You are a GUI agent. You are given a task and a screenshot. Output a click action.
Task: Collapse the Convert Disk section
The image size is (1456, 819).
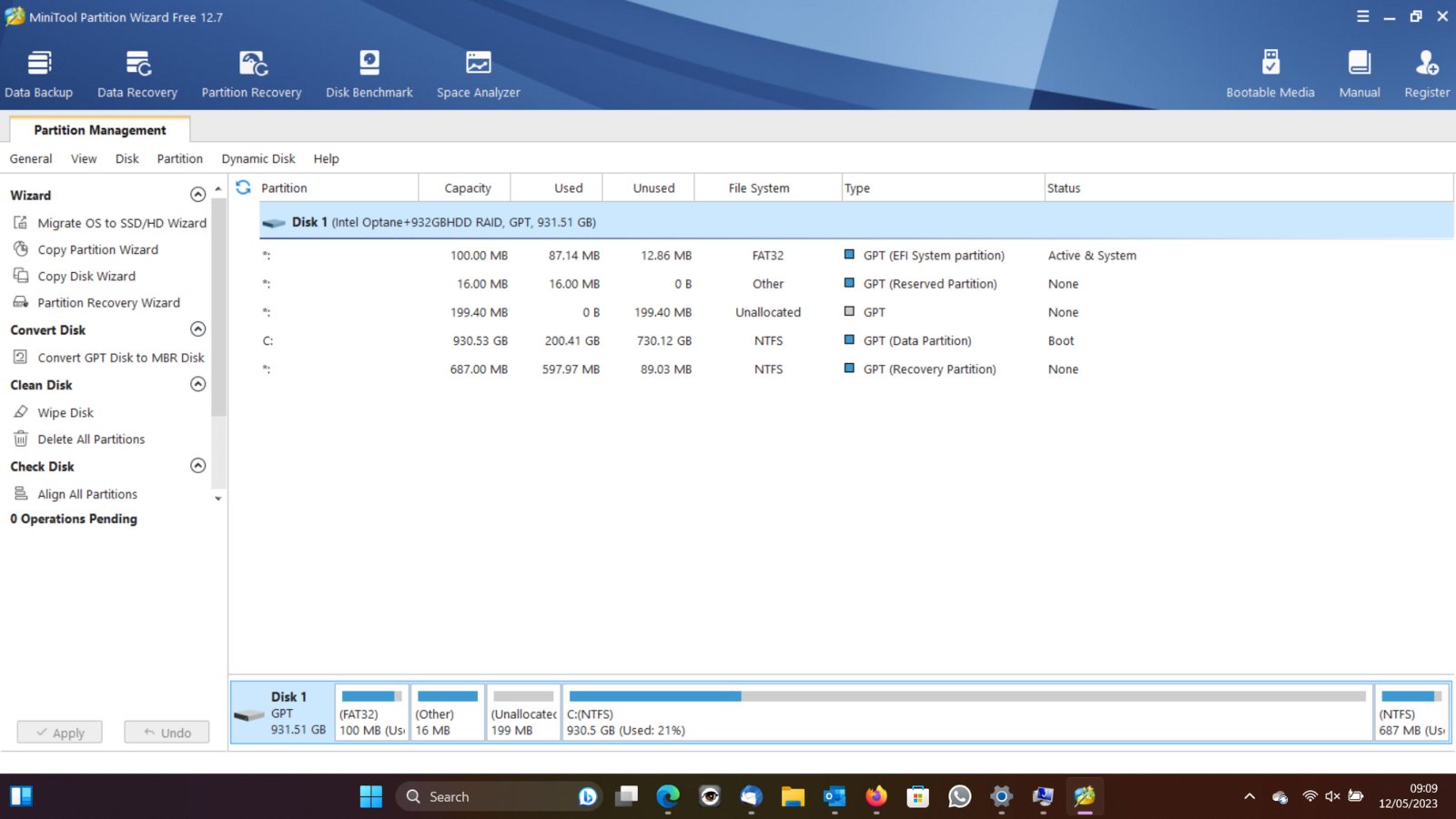pyautogui.click(x=197, y=329)
